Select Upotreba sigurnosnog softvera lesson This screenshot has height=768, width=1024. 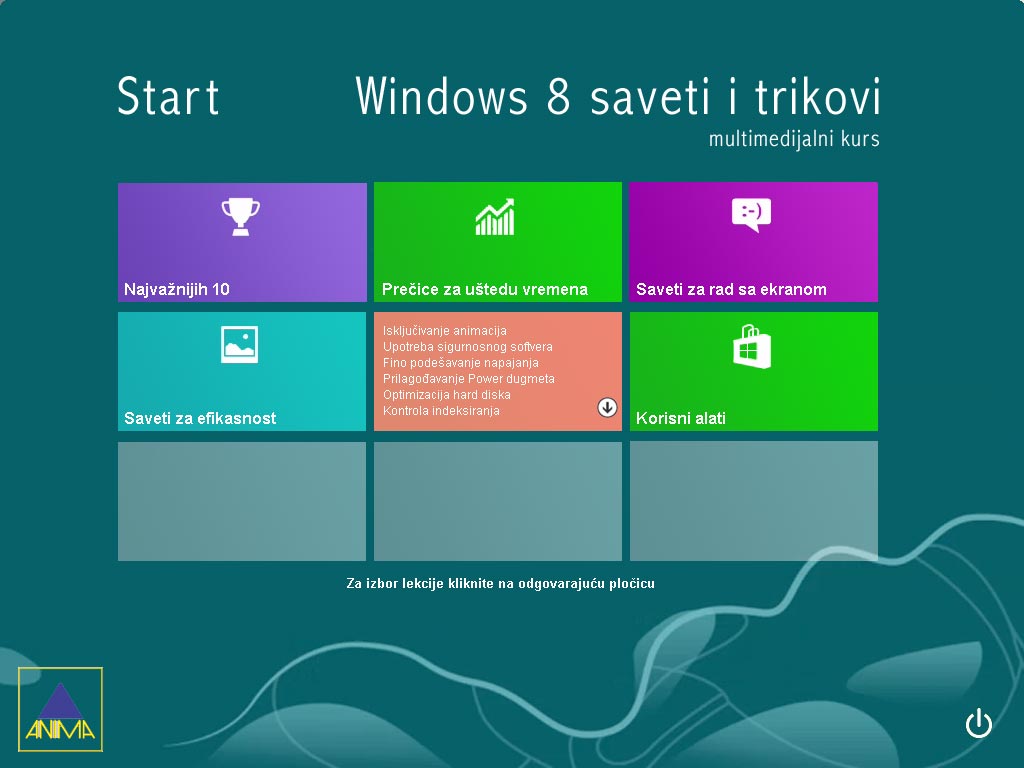click(467, 347)
